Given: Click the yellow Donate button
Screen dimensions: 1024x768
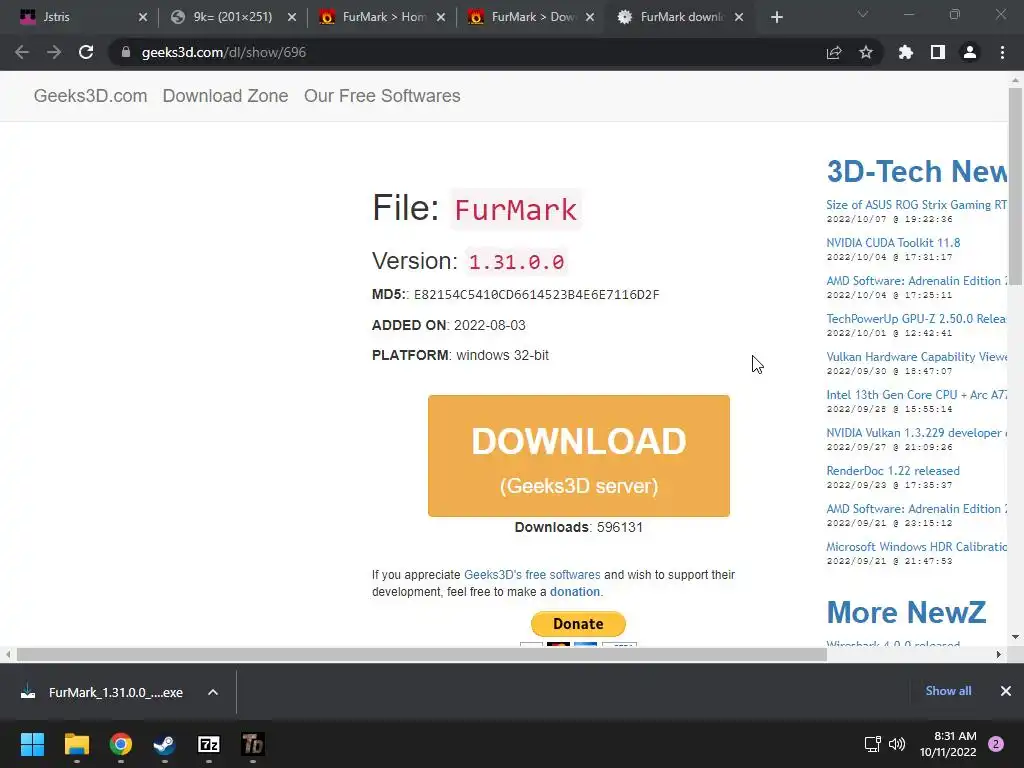Looking at the screenshot, I should [x=578, y=624].
